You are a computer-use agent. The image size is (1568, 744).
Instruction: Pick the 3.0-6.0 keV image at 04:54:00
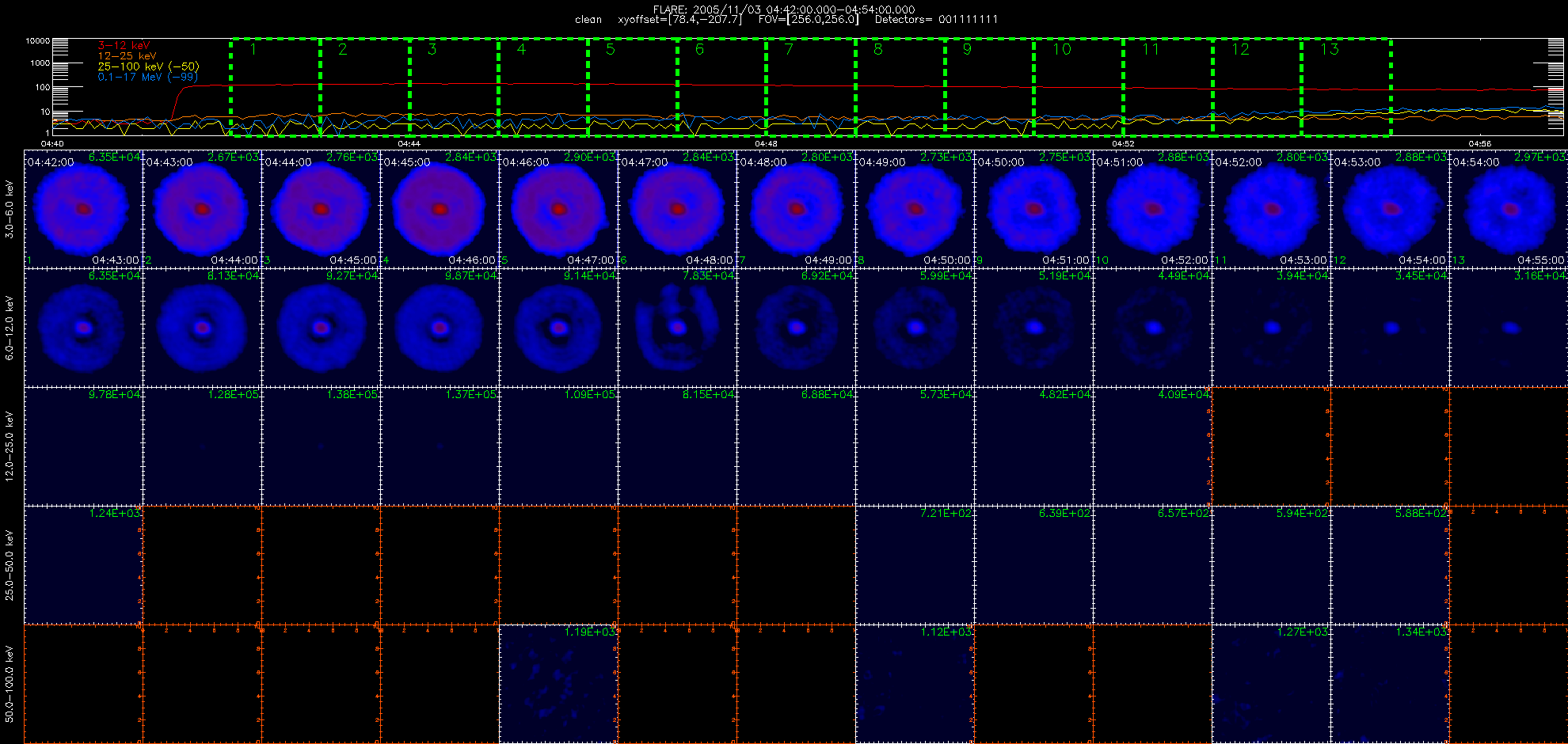tap(1509, 208)
